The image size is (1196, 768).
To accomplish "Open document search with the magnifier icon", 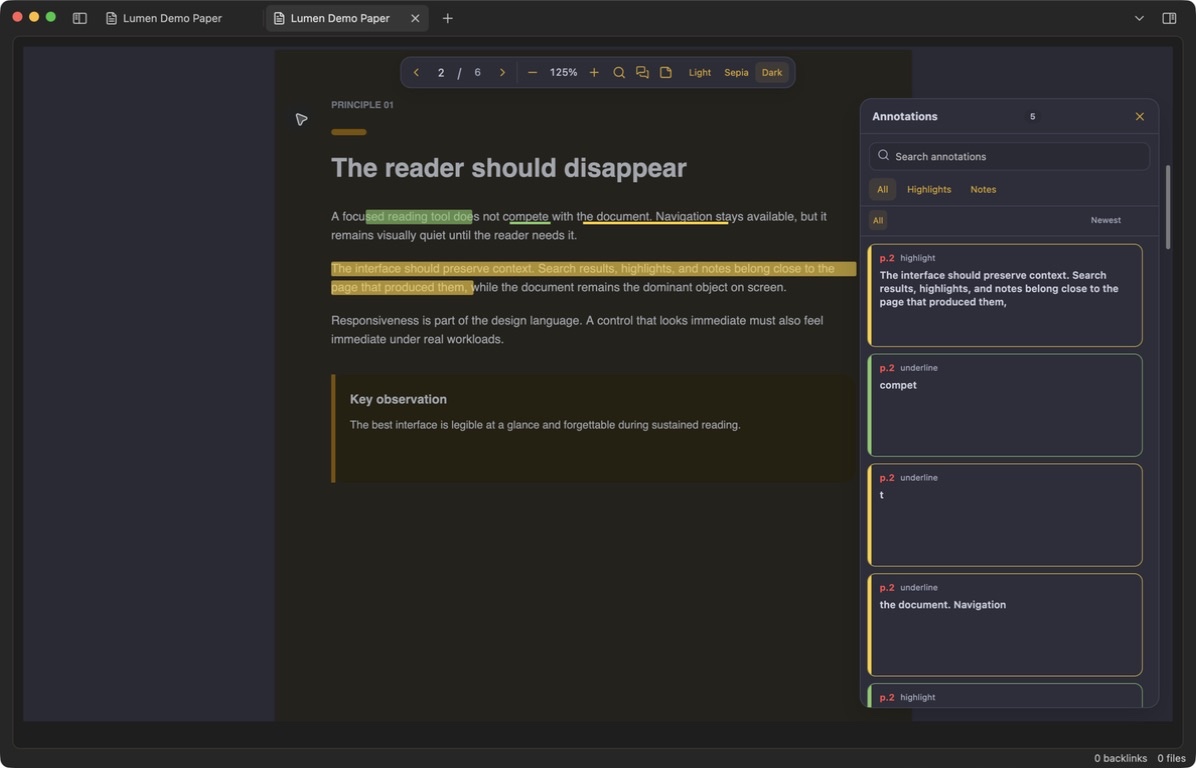I will click(x=619, y=72).
